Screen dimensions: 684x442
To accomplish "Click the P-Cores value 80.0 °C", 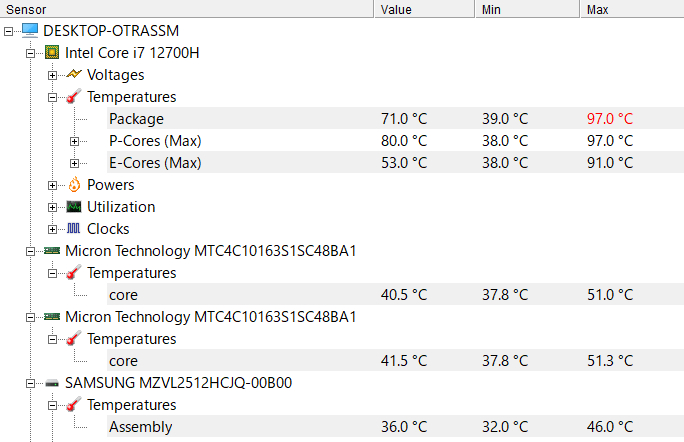I will coord(404,140).
